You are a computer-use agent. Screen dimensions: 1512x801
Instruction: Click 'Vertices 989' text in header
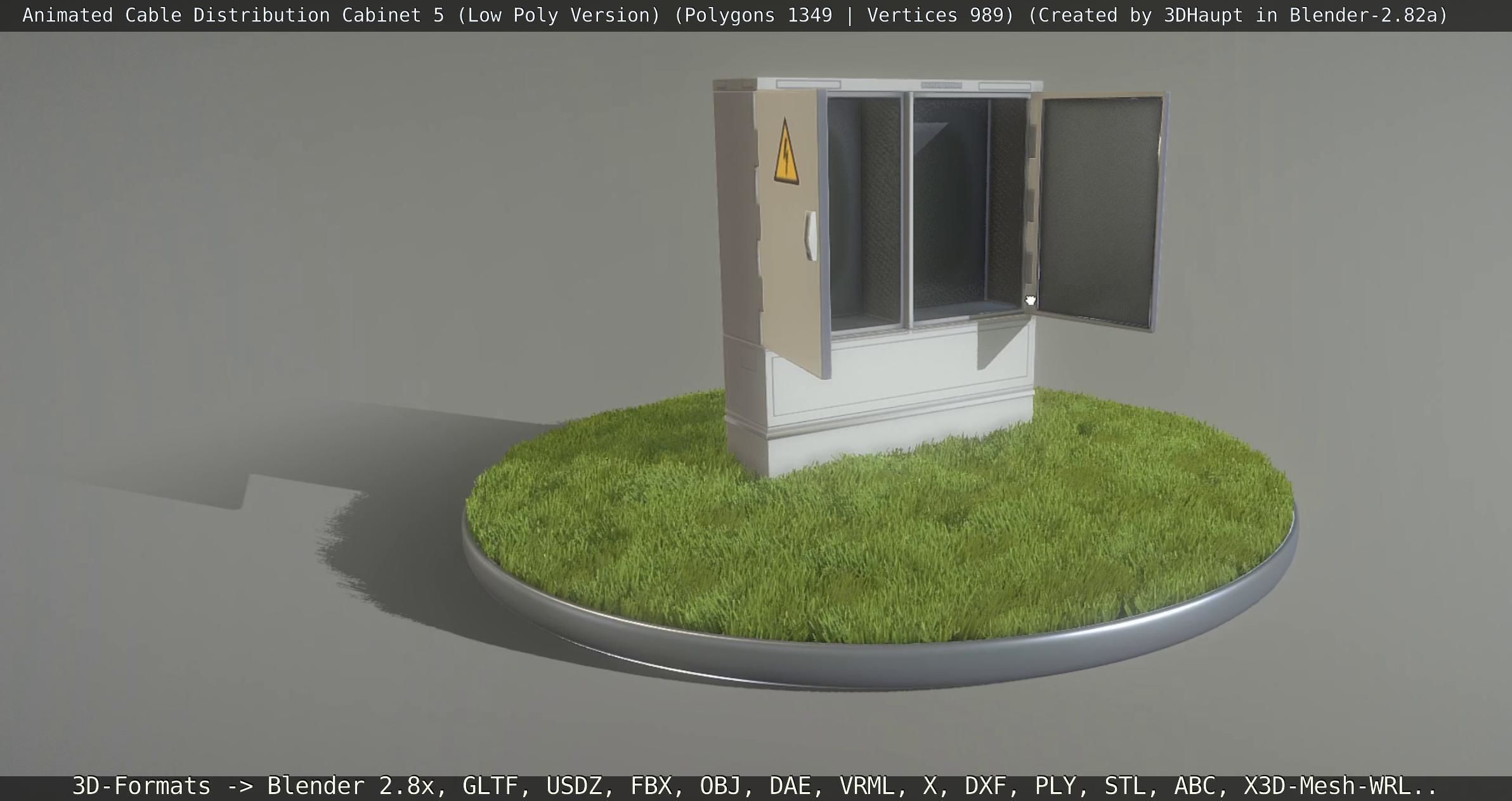[934, 15]
